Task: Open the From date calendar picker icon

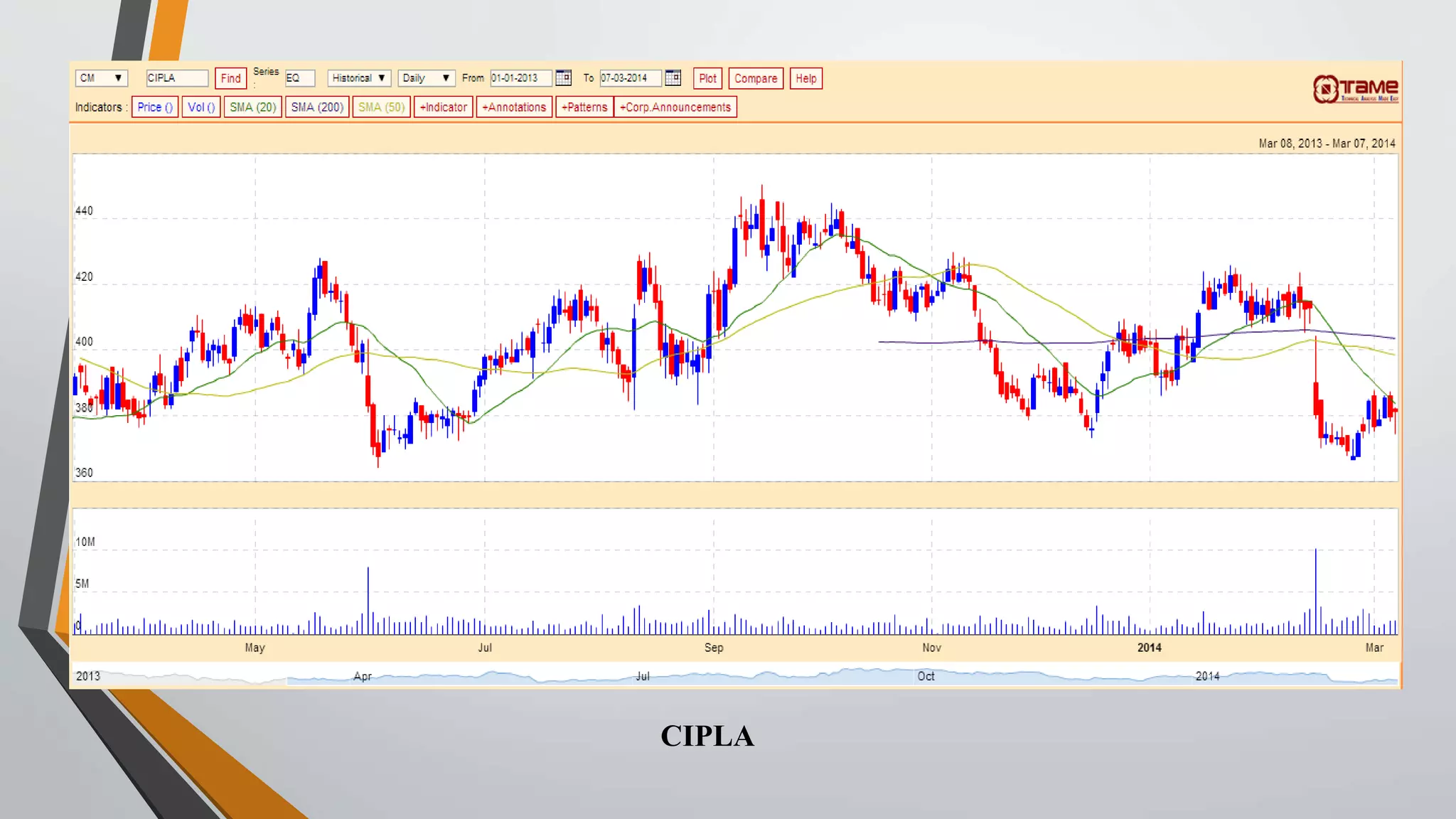Action: point(563,77)
